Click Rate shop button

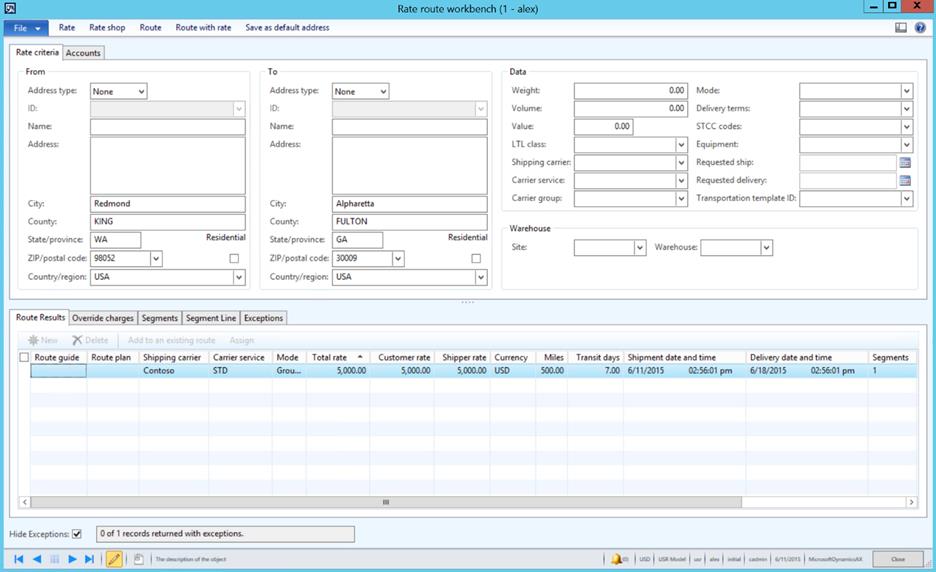pyautogui.click(x=107, y=27)
